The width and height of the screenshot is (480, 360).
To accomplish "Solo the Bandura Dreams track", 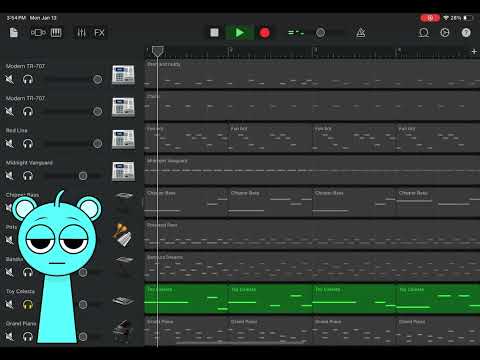I will (28, 272).
